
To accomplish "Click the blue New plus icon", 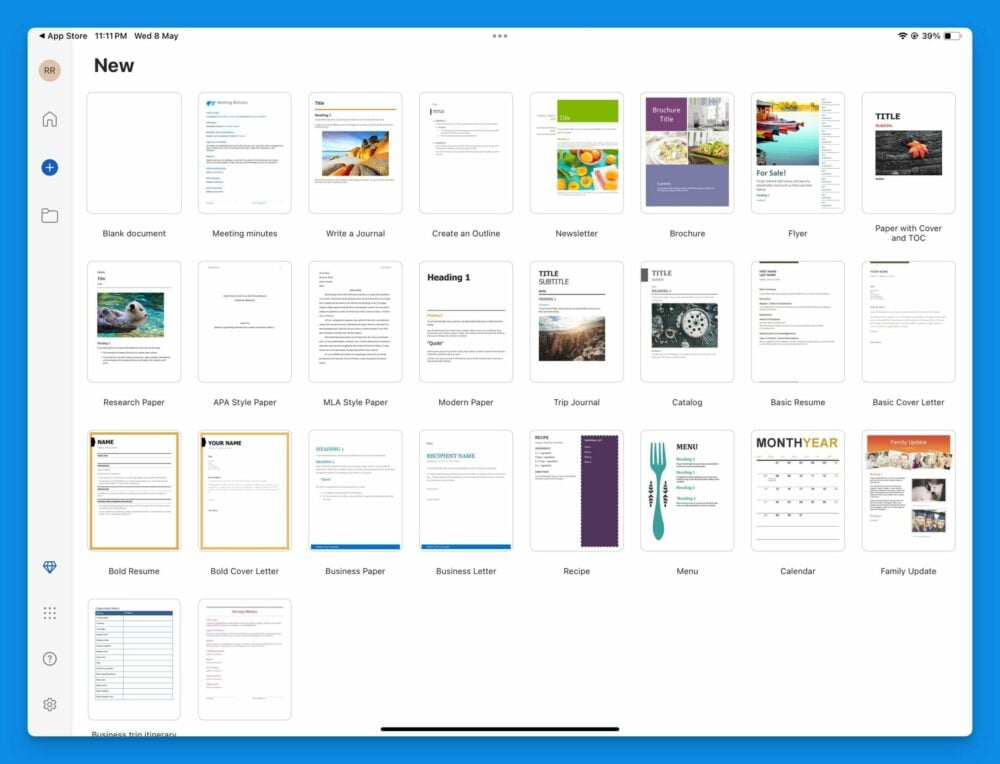I will pyautogui.click(x=50, y=167).
